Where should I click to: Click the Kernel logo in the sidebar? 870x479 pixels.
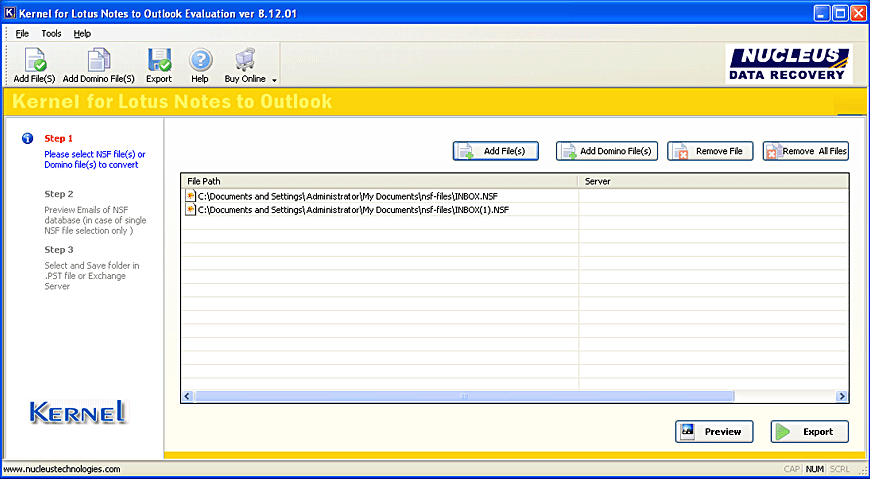click(x=78, y=412)
